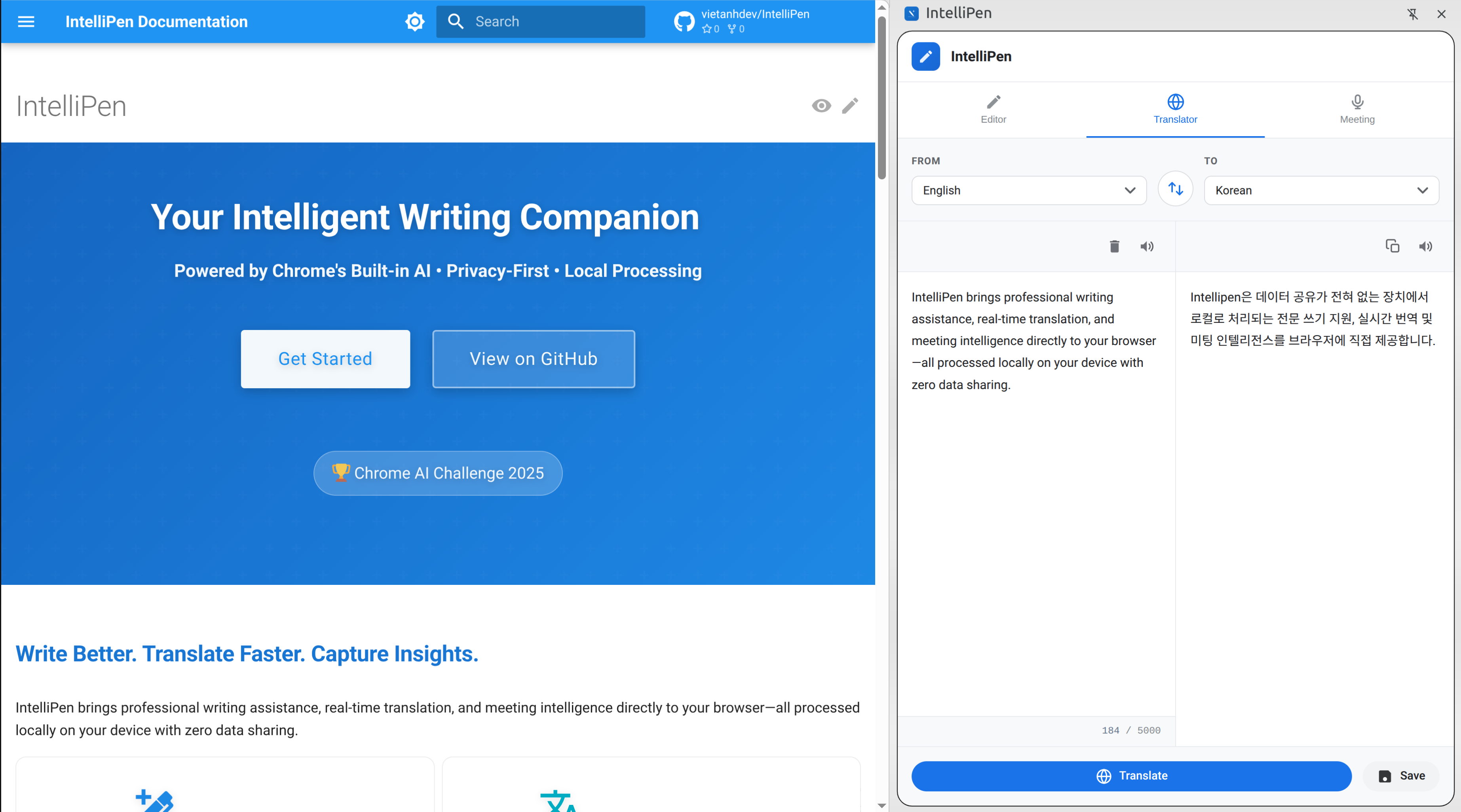This screenshot has height=812, width=1461.
Task: Switch to the Meeting tab
Action: click(x=1357, y=110)
